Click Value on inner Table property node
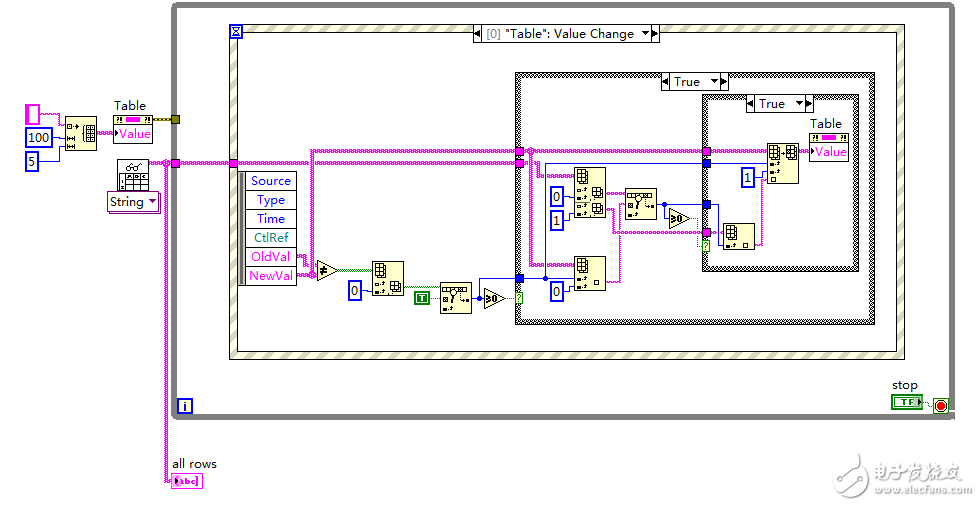Screen dimensions: 980x506 point(829,151)
